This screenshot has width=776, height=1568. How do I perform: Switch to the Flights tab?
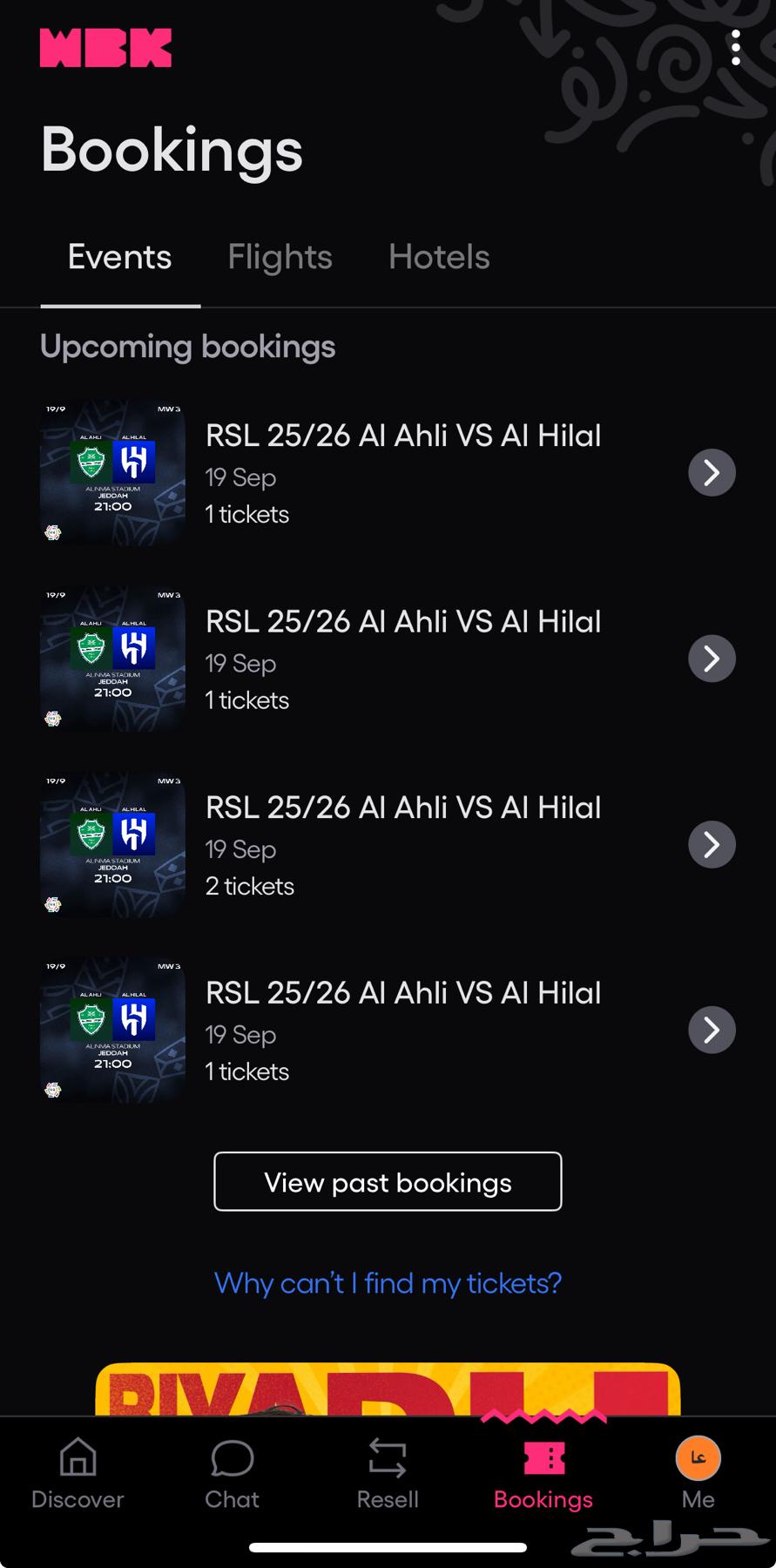pos(280,257)
